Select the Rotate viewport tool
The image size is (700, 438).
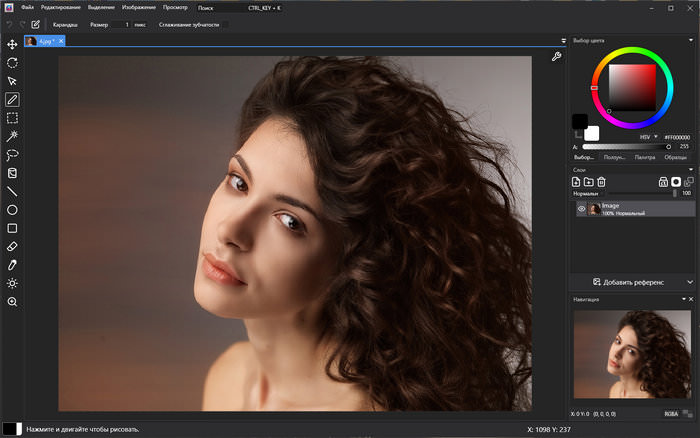(12, 63)
